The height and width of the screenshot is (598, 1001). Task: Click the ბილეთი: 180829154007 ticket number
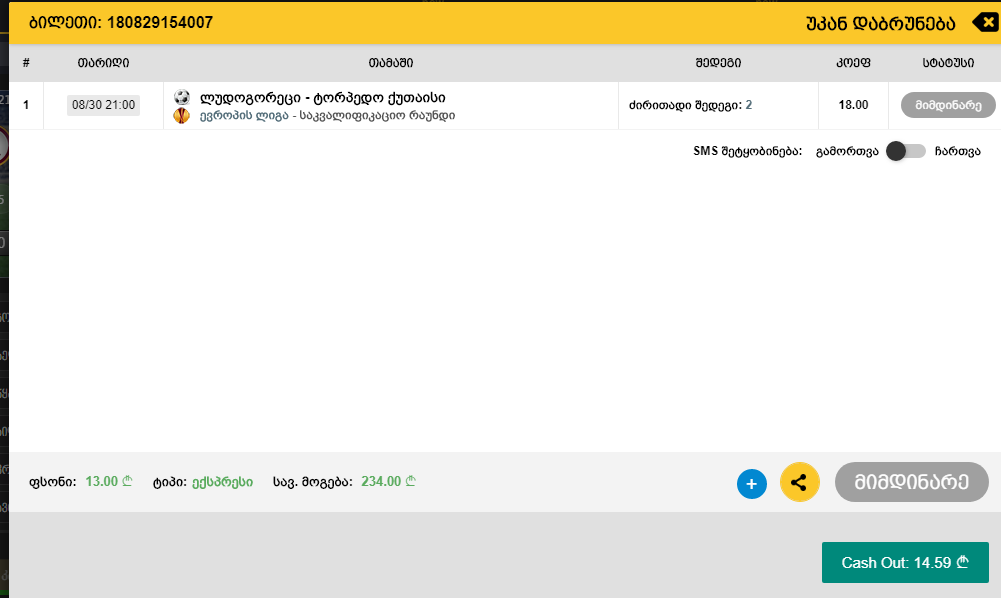point(121,23)
